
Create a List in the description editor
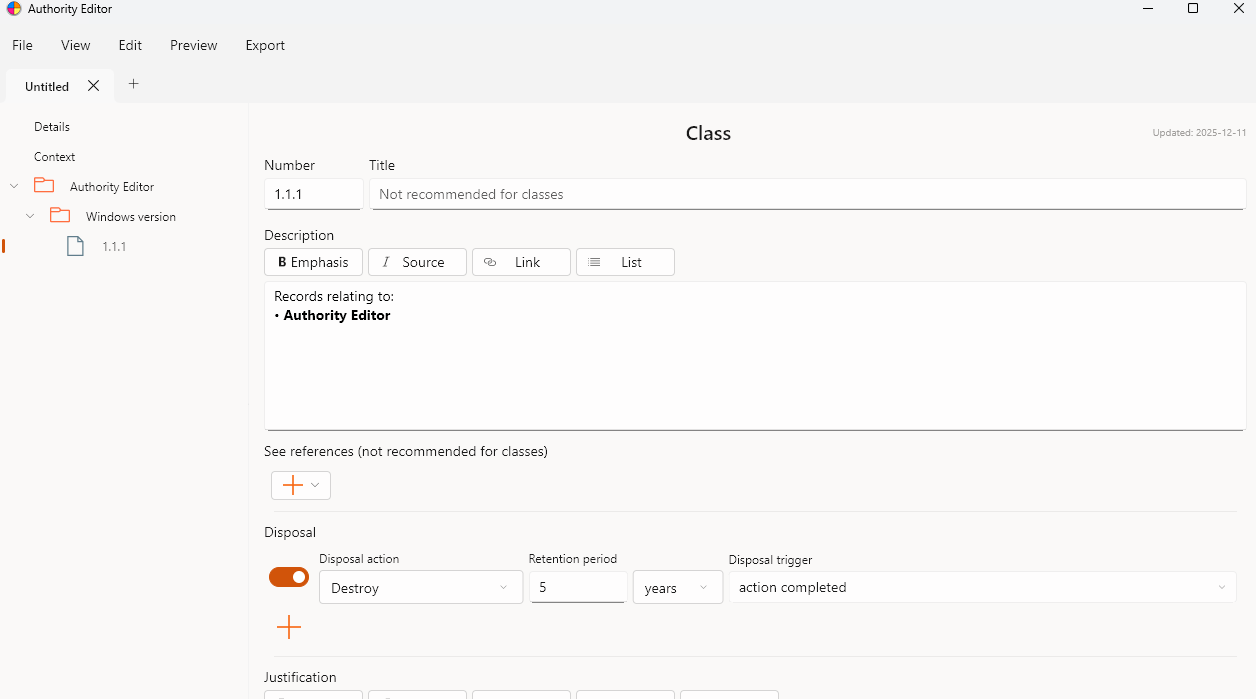pyautogui.click(x=625, y=261)
